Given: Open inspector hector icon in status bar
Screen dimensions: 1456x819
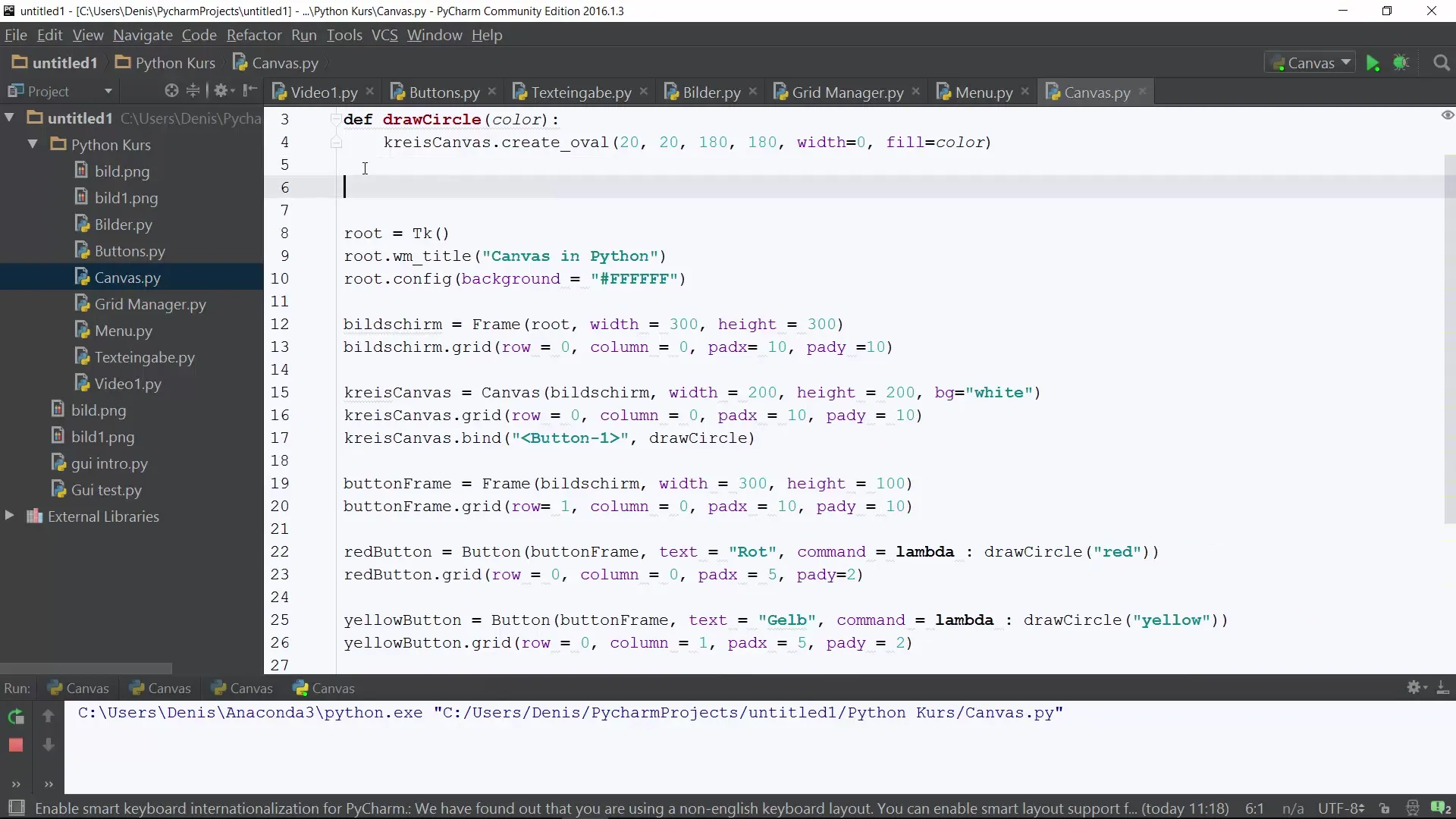Looking at the screenshot, I should 1412,808.
